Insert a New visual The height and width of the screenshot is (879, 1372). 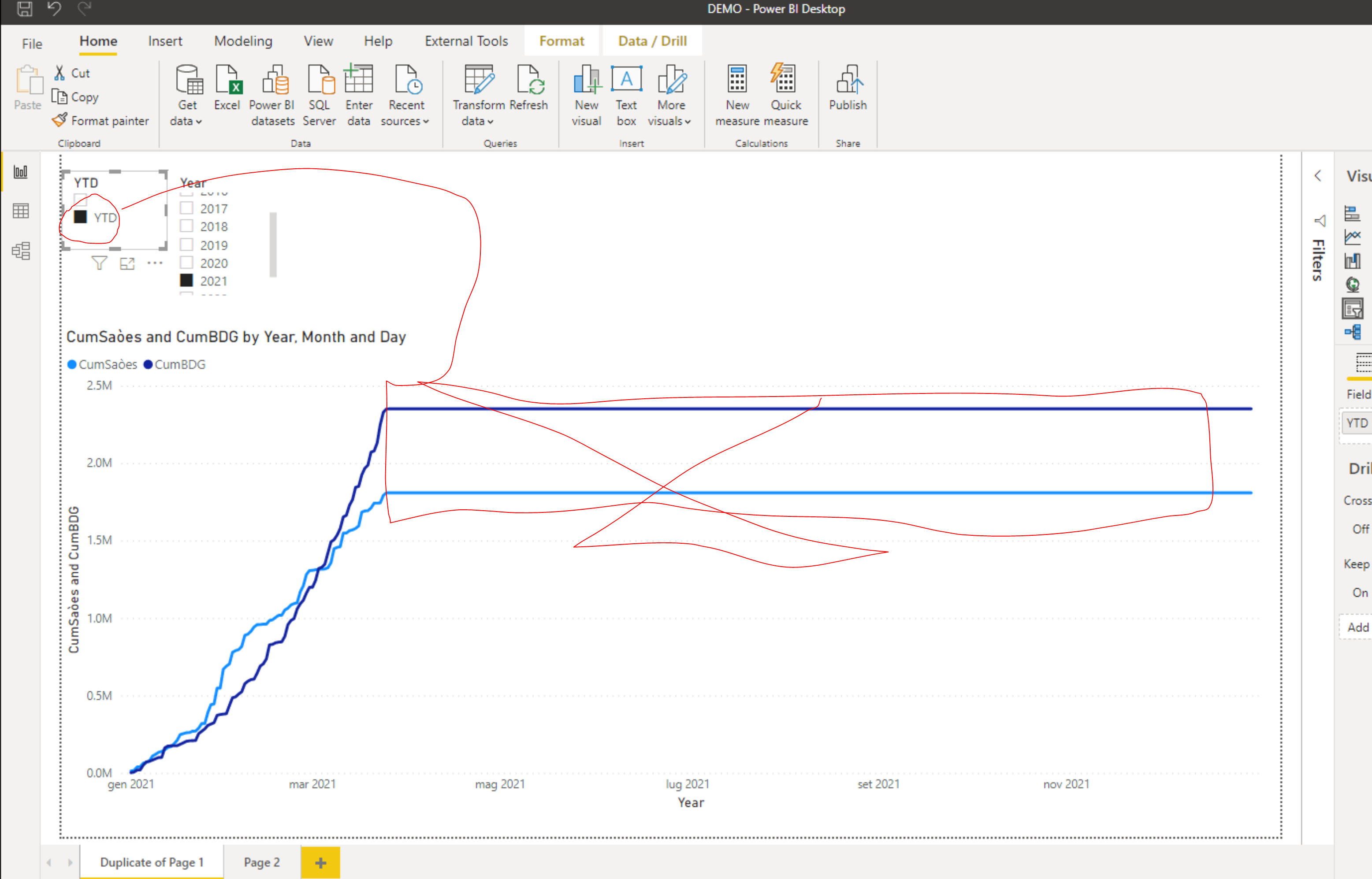(x=586, y=95)
